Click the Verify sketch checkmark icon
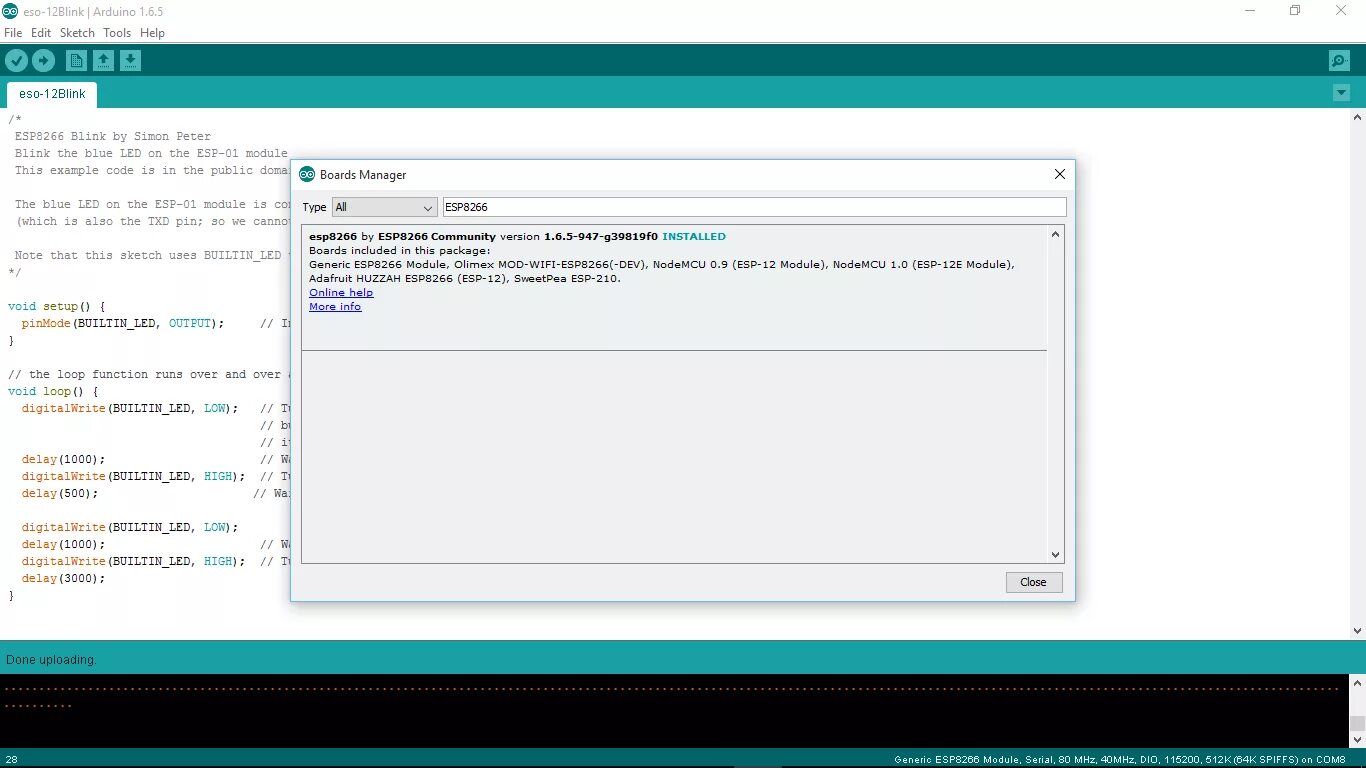 16,61
